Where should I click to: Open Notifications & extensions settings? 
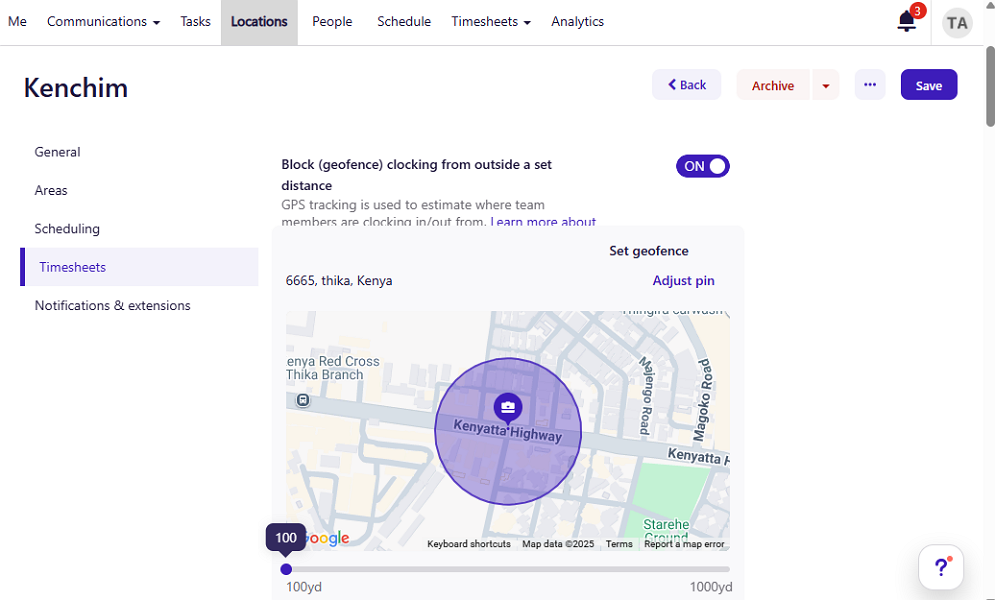112,306
